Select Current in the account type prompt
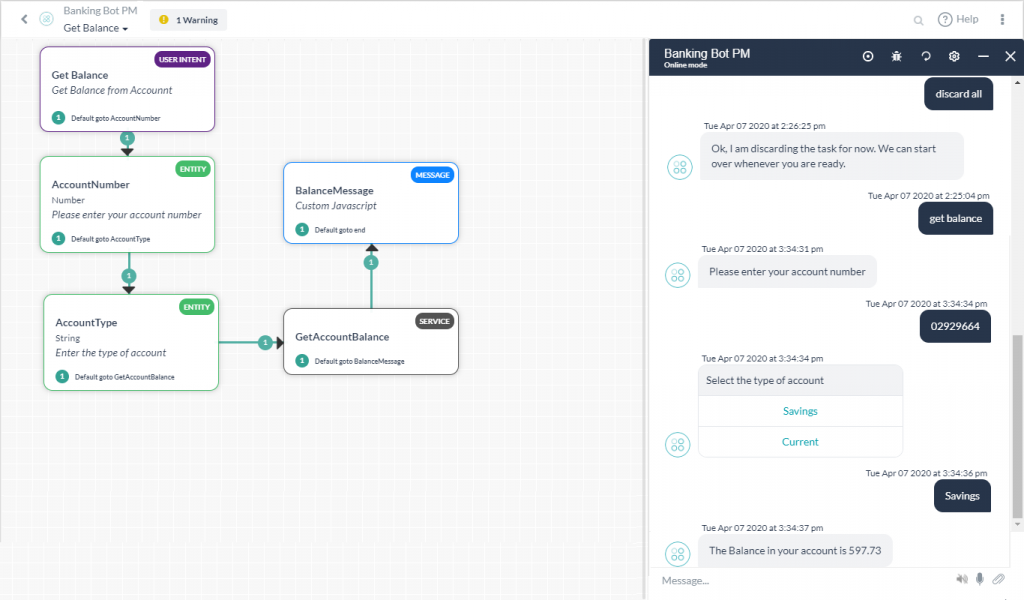The height and width of the screenshot is (600, 1024). point(800,440)
